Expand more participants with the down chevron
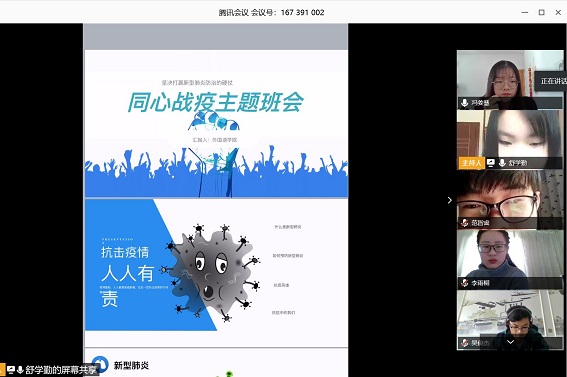This screenshot has height=377, width=567. pos(510,342)
